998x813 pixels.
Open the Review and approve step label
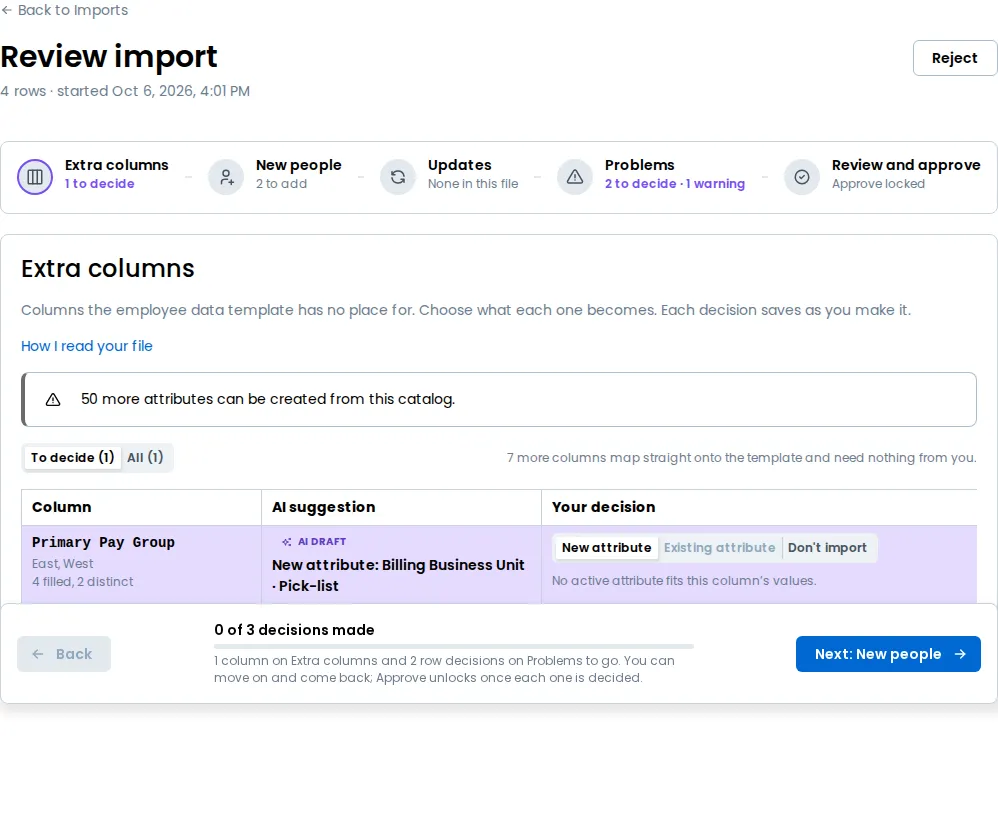(906, 165)
